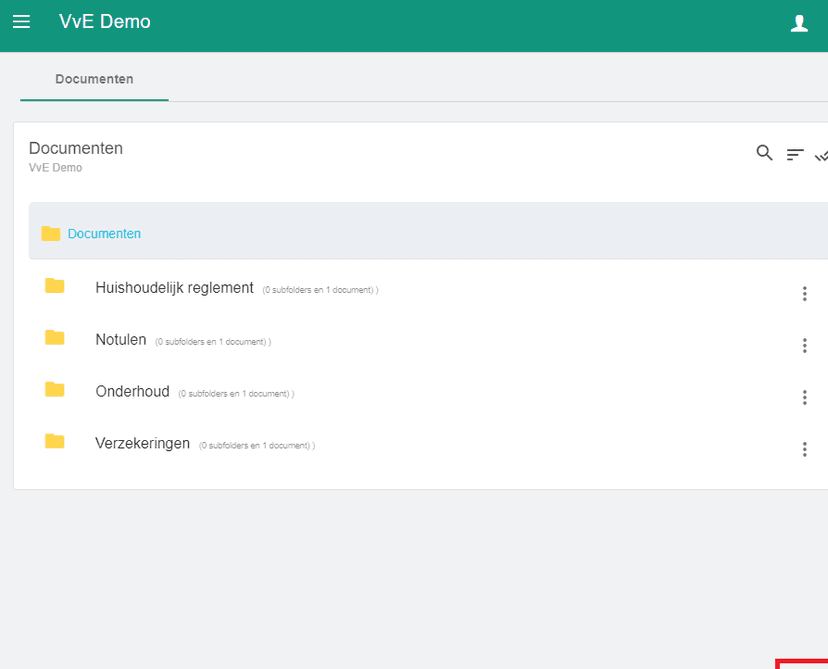Click the Notulen folder icon

point(54,339)
